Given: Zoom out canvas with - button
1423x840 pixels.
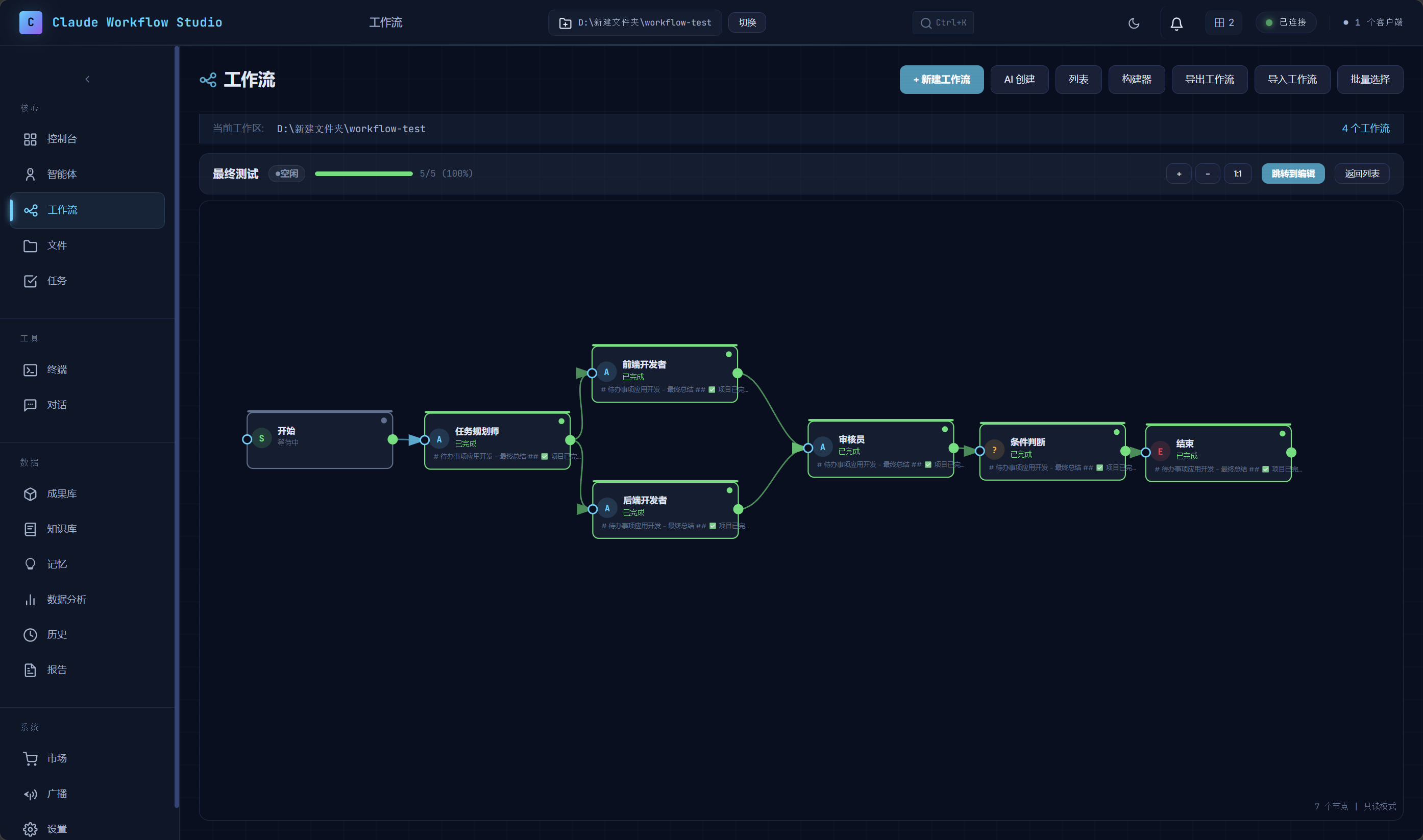Looking at the screenshot, I should [1208, 174].
